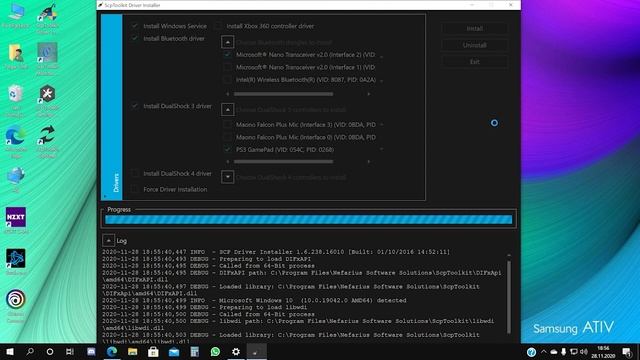This screenshot has height=360, width=640.
Task: Click the Uninstall button
Action: click(x=475, y=45)
